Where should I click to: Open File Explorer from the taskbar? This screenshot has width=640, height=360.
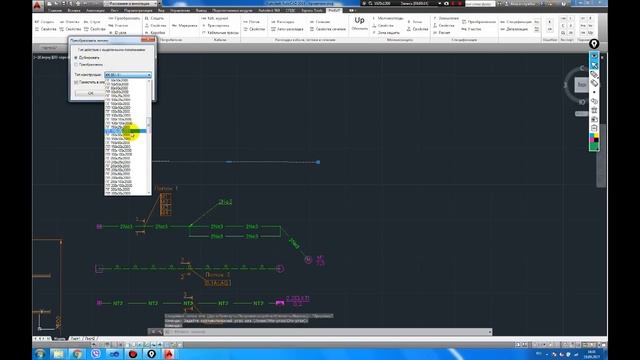58,354
